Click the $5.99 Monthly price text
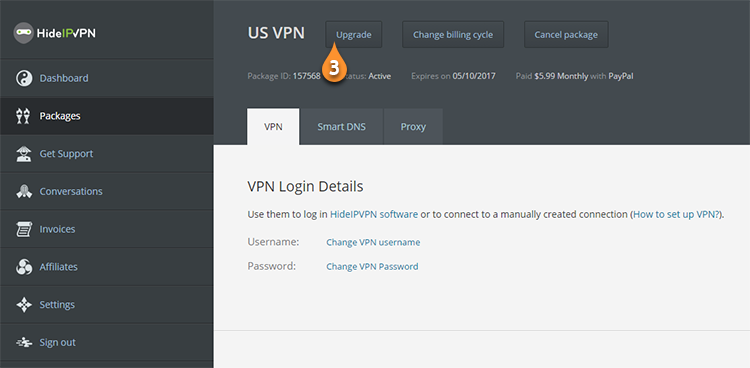 561,76
